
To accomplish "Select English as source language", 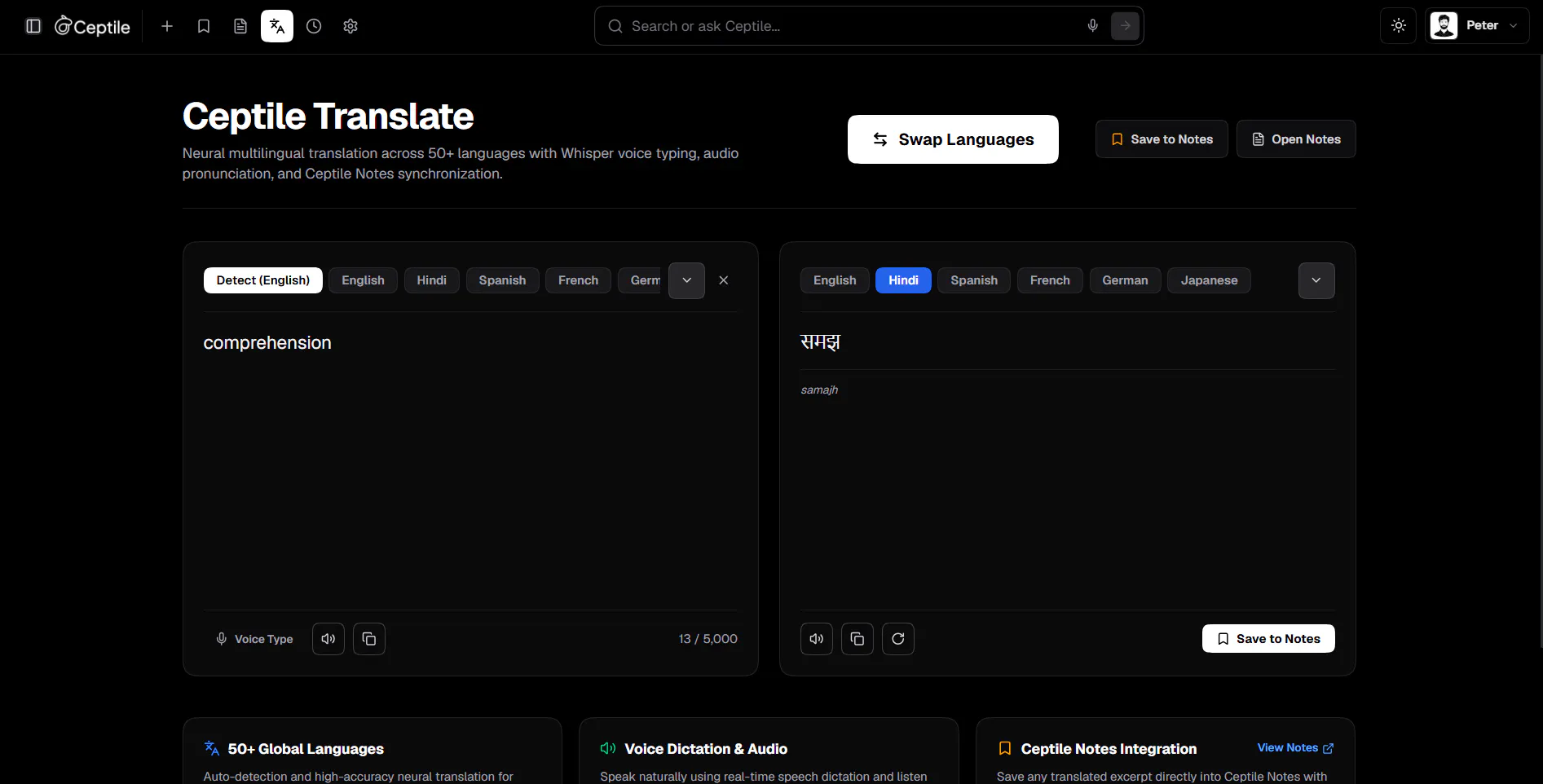I will [363, 280].
